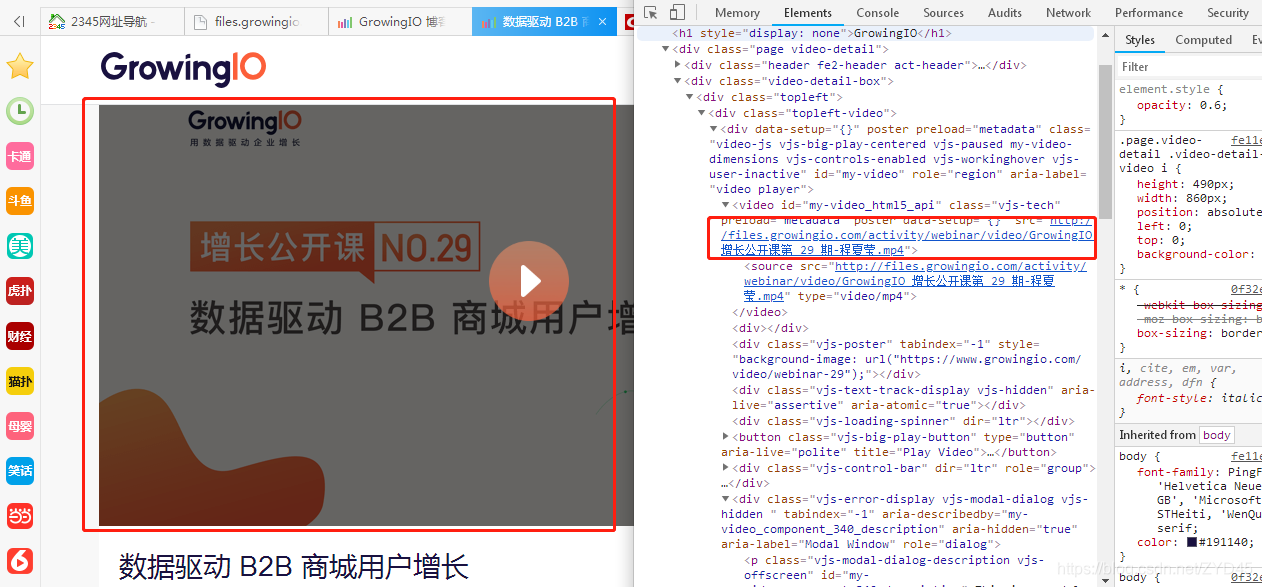Open the source tag's mp4 URL link
The height and width of the screenshot is (587, 1262).
click(x=914, y=281)
